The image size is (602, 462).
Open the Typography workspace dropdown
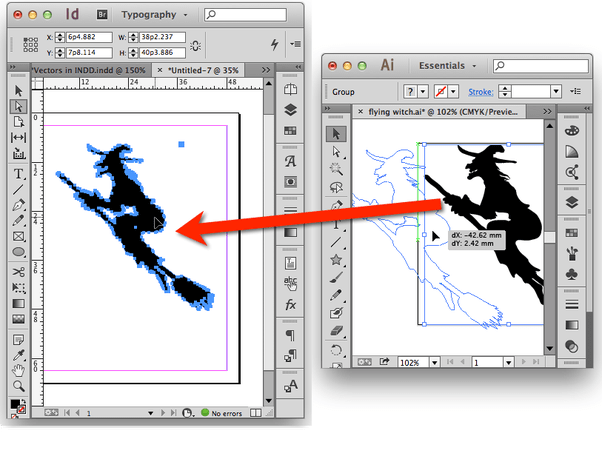click(x=154, y=15)
